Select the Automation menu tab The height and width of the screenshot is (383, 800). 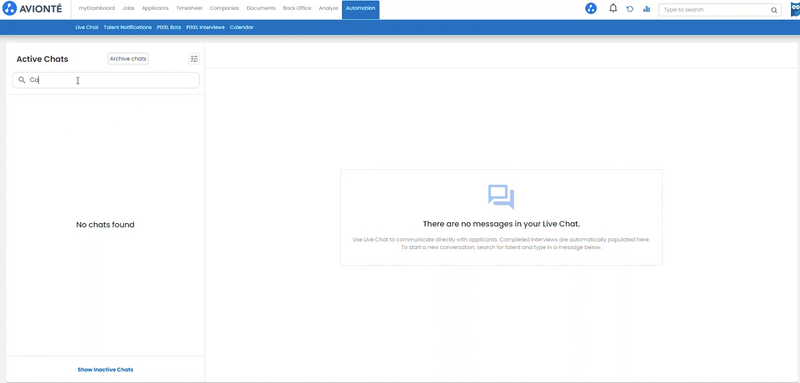[360, 9]
